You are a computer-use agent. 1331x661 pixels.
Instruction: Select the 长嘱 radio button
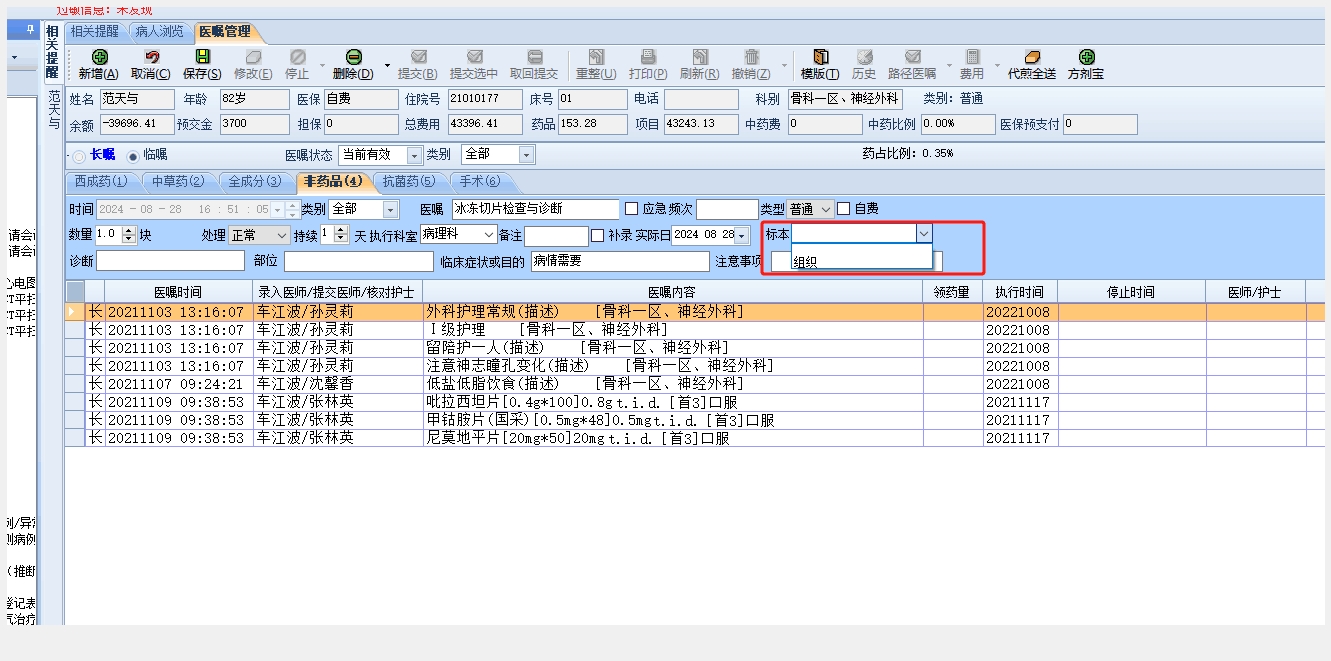coord(79,156)
